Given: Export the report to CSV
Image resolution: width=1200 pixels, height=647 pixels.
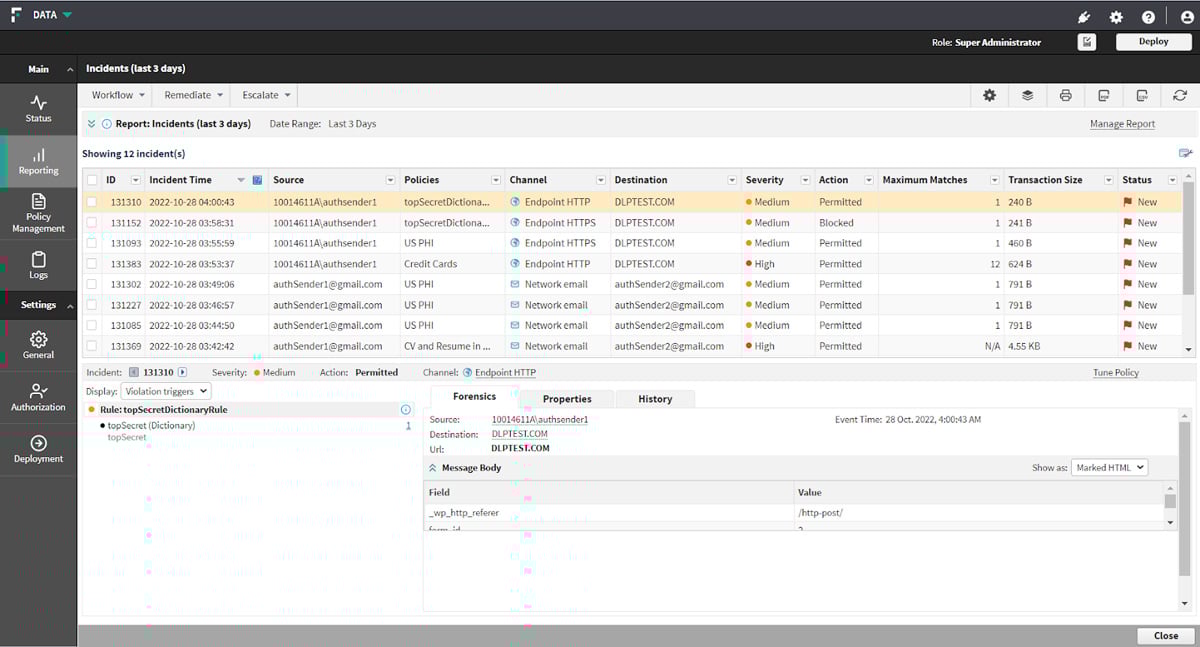Looking at the screenshot, I should click(1141, 95).
